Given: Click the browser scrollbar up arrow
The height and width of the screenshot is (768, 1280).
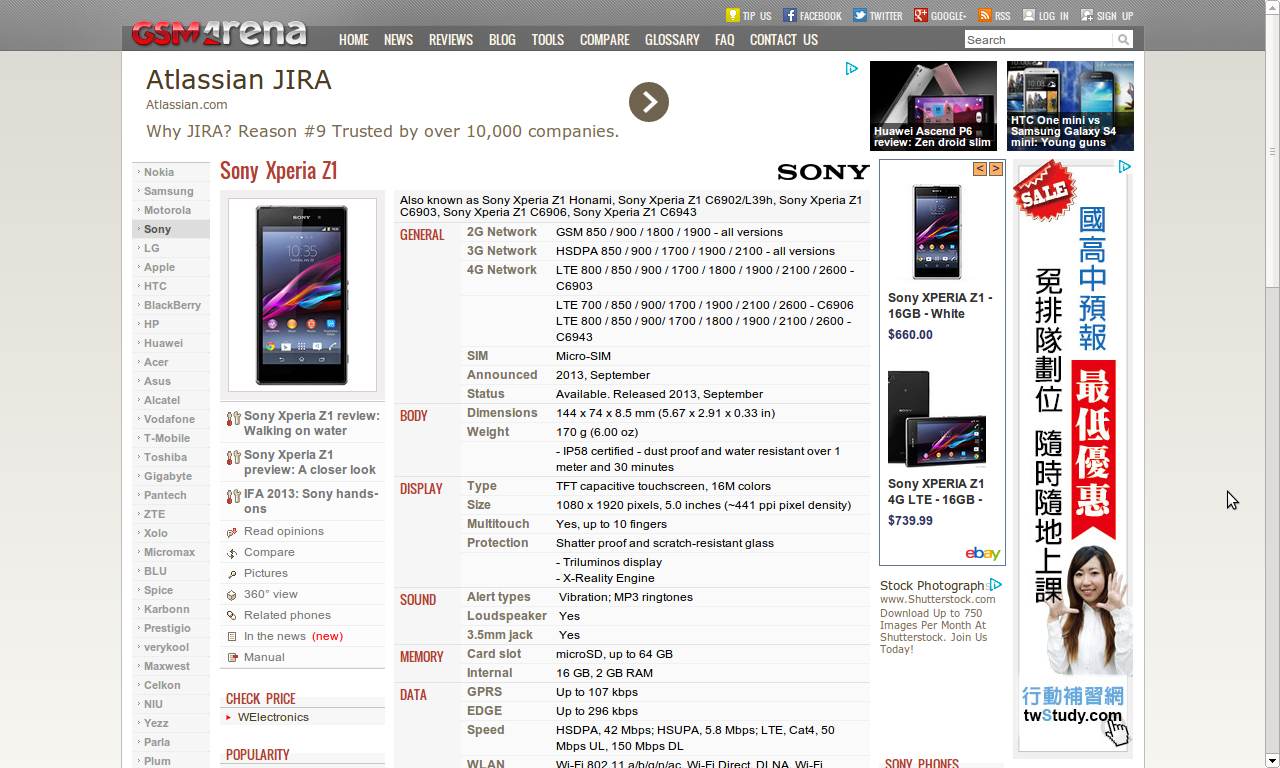Looking at the screenshot, I should (x=1272, y=7).
